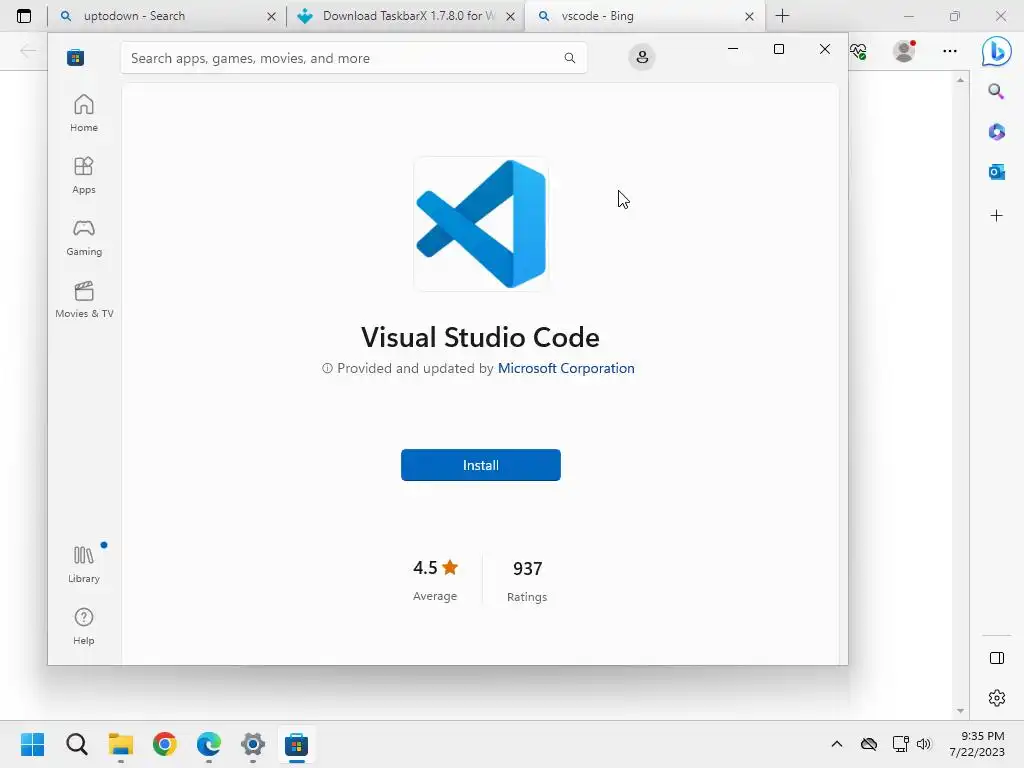Open Settings from the taskbar
This screenshot has height=768, width=1024.
point(253,744)
